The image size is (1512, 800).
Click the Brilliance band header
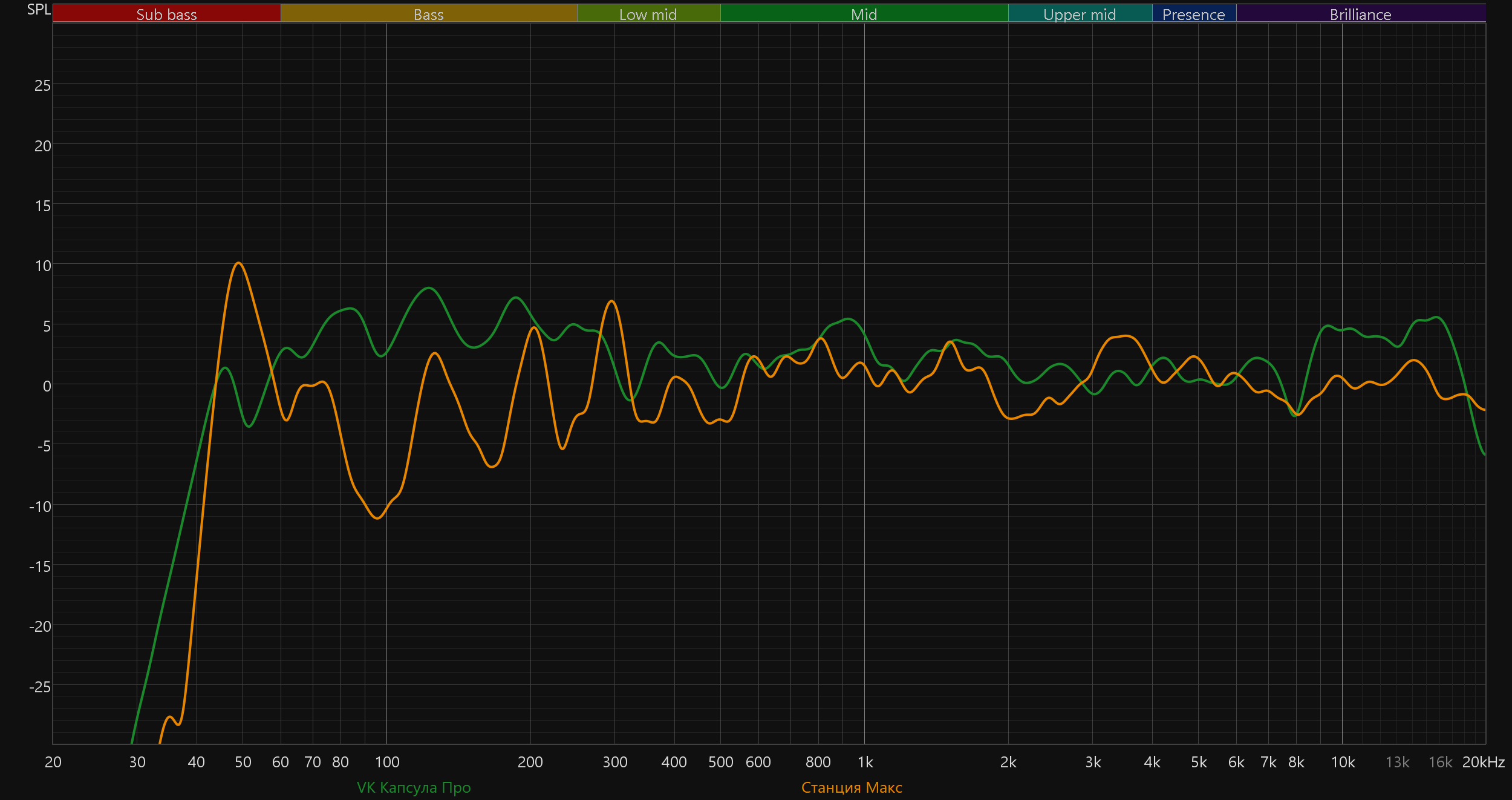click(1360, 14)
